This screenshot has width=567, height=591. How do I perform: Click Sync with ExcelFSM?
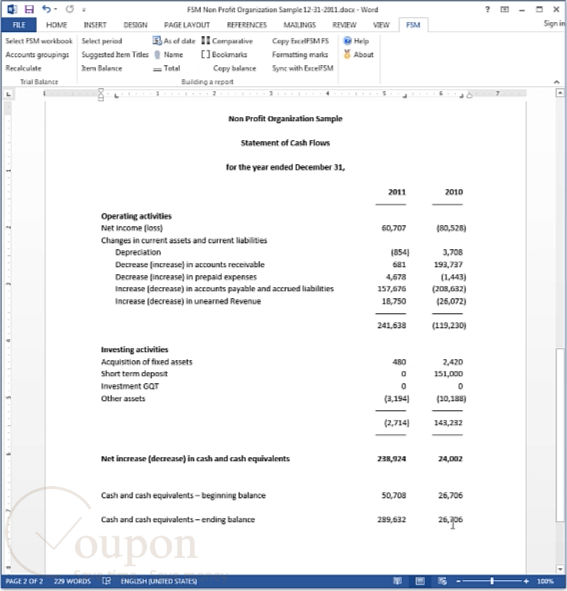[303, 68]
